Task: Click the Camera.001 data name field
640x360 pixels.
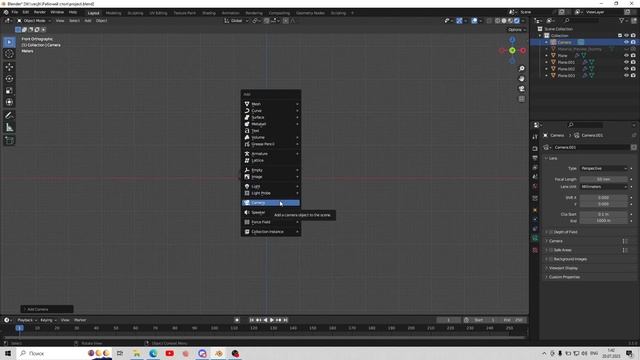Action: pyautogui.click(x=591, y=147)
